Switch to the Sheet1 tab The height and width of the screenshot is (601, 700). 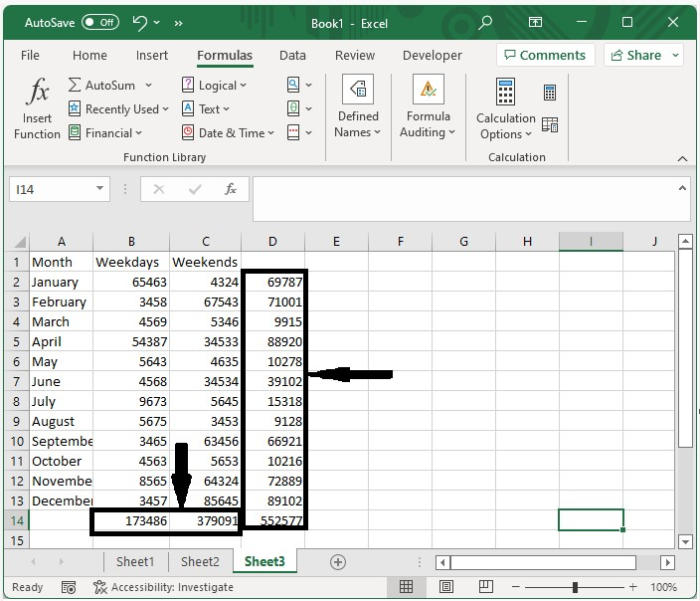[135, 561]
